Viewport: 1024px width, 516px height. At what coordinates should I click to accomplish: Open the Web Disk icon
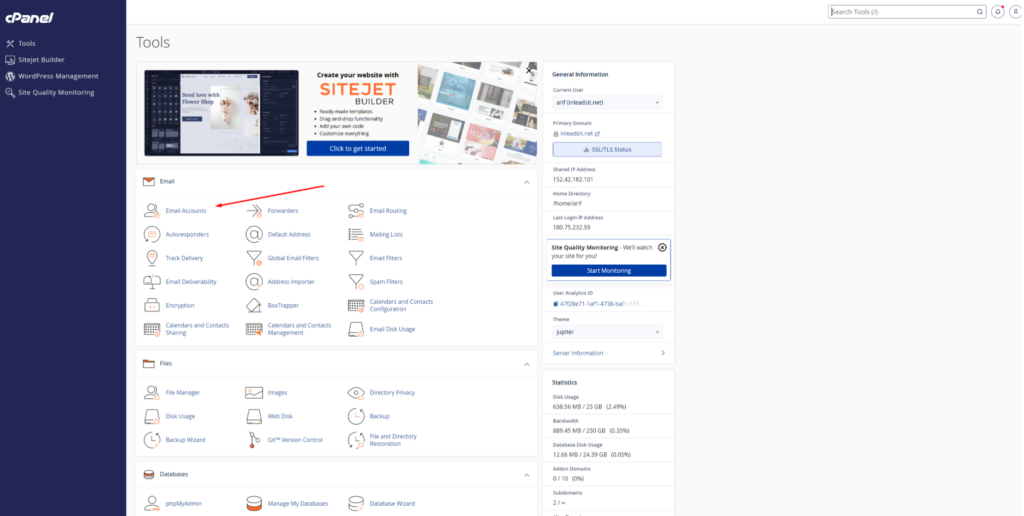click(x=253, y=416)
